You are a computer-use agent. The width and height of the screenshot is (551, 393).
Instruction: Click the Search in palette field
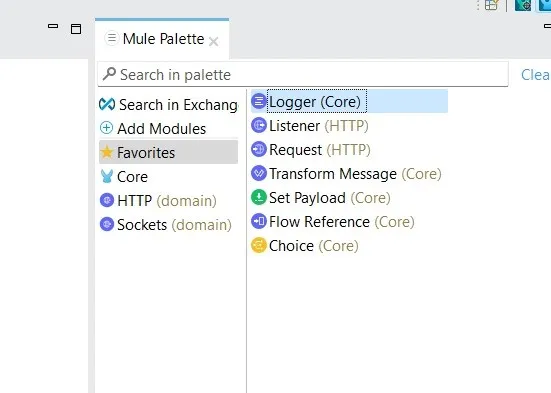[x=303, y=74]
